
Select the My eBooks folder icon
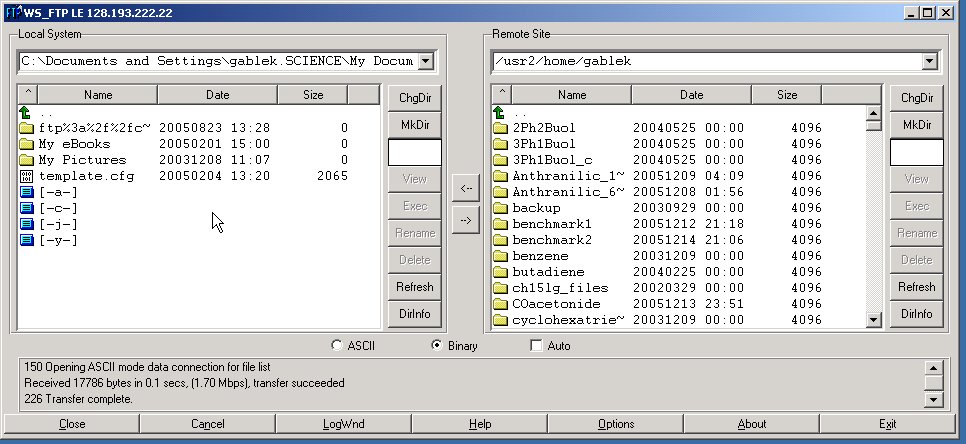26,144
